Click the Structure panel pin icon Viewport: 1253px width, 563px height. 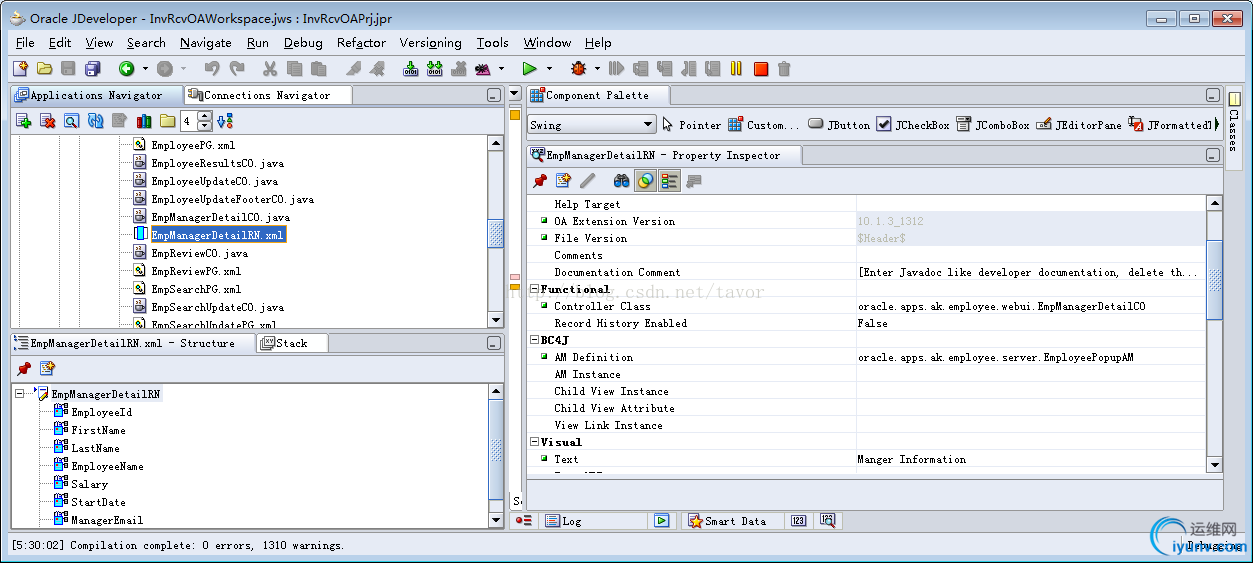click(x=24, y=369)
